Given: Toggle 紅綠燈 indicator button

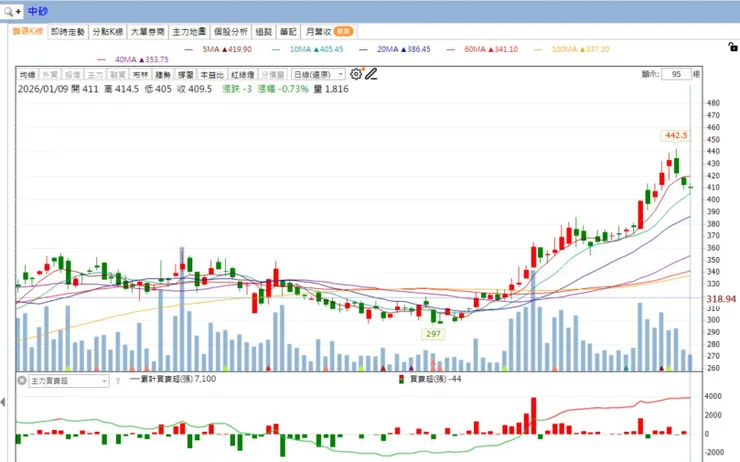Looking at the screenshot, I should coord(243,75).
